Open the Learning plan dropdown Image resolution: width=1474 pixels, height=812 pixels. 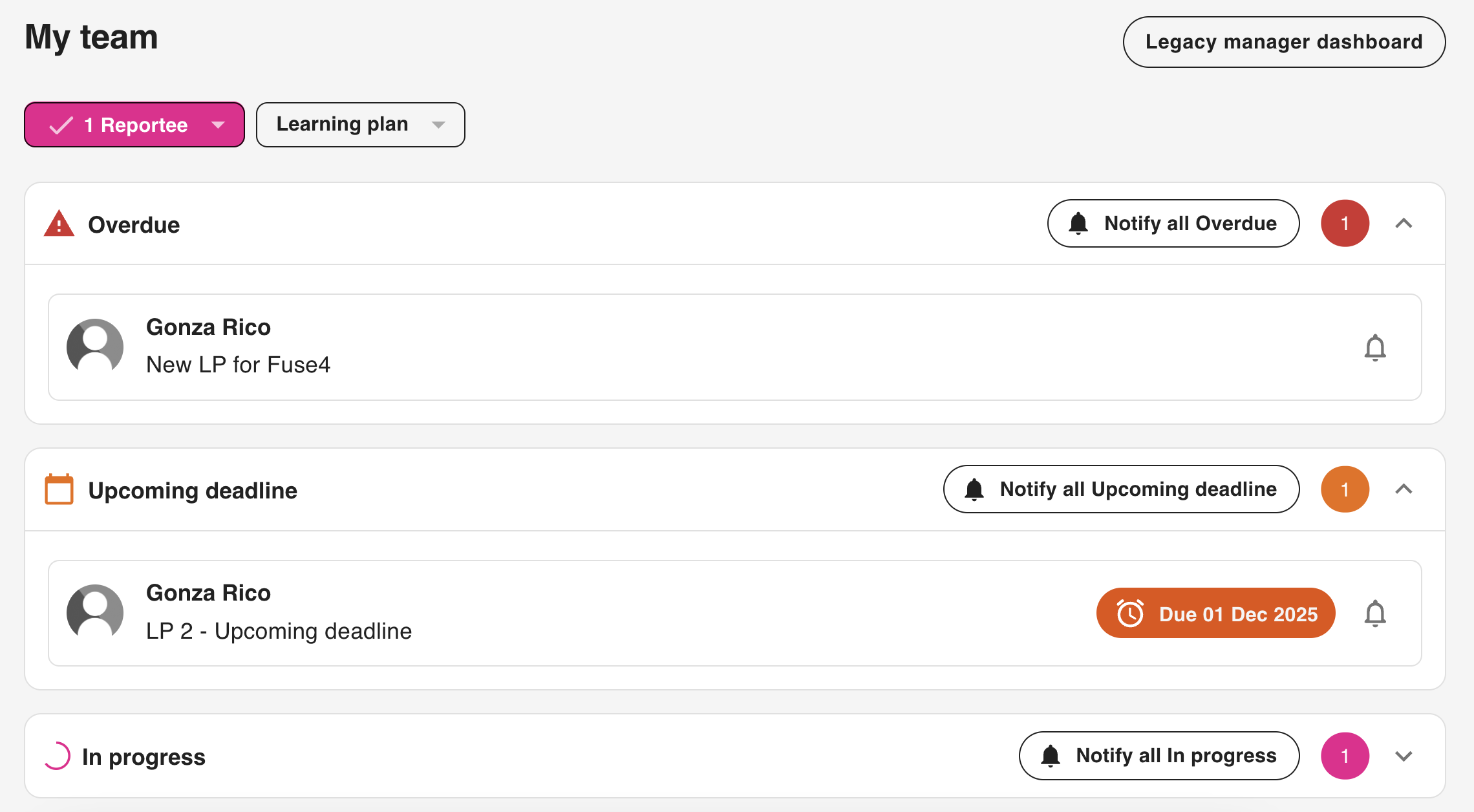360,125
